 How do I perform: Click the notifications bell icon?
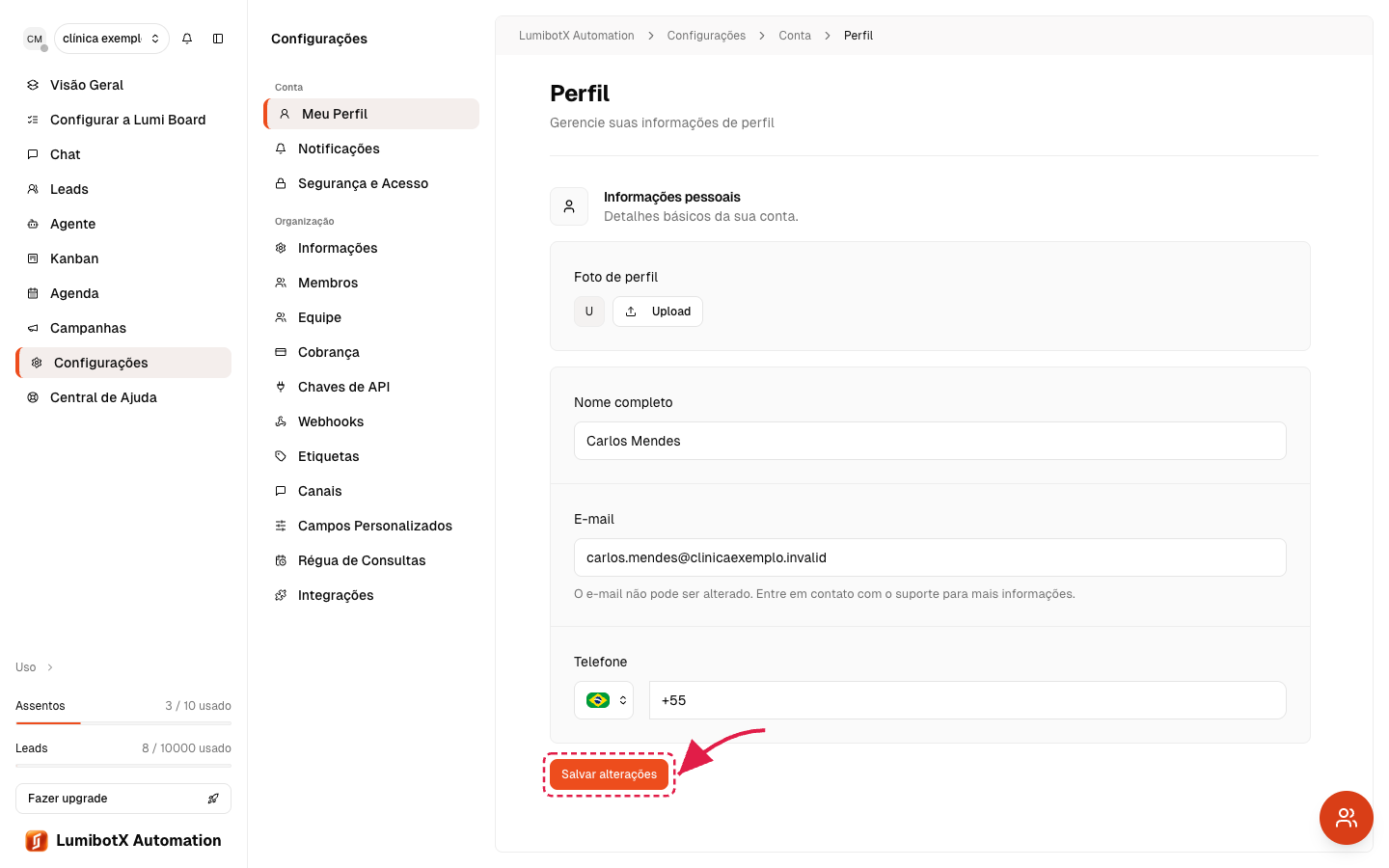[187, 39]
